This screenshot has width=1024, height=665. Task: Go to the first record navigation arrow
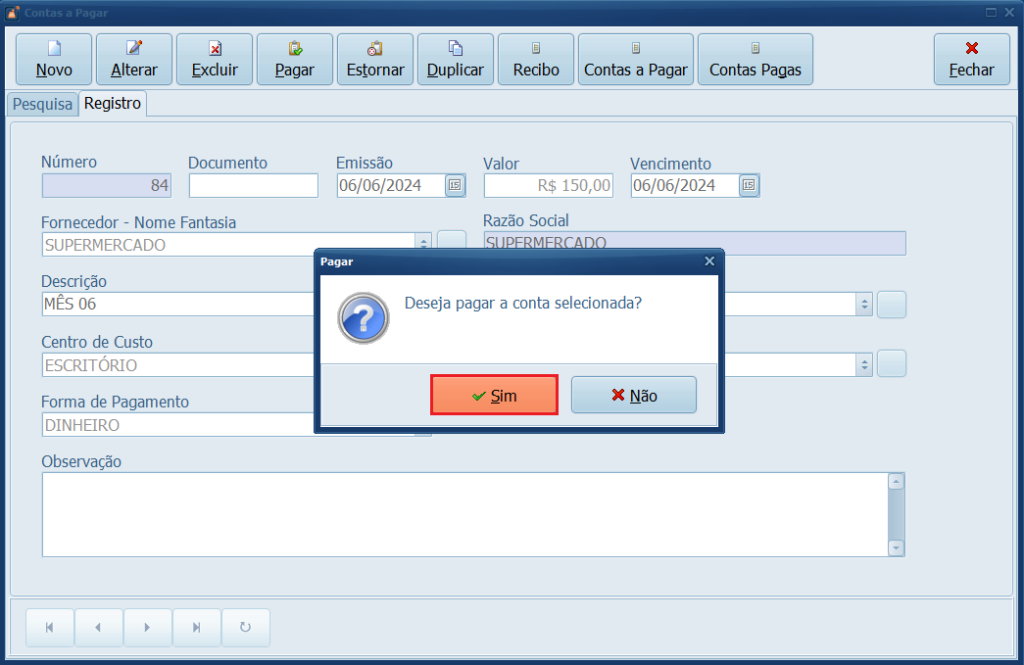coord(50,627)
